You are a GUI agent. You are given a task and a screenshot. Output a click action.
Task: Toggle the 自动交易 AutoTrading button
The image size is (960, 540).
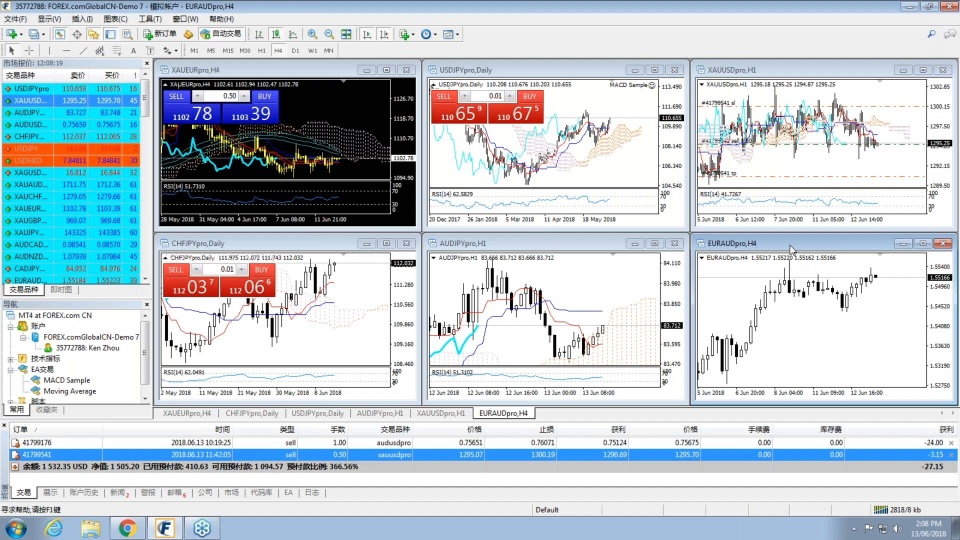(x=220, y=34)
